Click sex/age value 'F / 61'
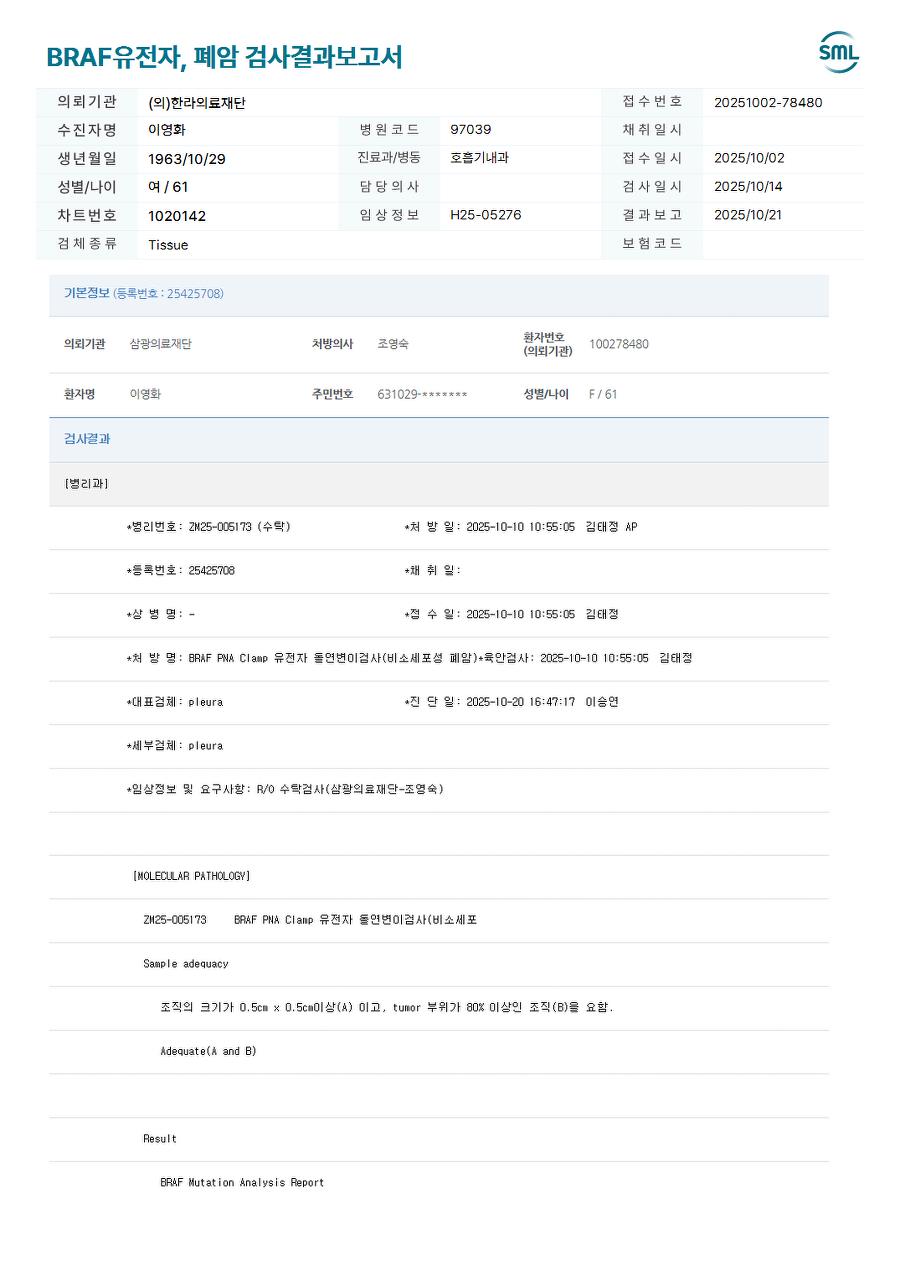This screenshot has width=900, height=1271. pyautogui.click(x=603, y=394)
